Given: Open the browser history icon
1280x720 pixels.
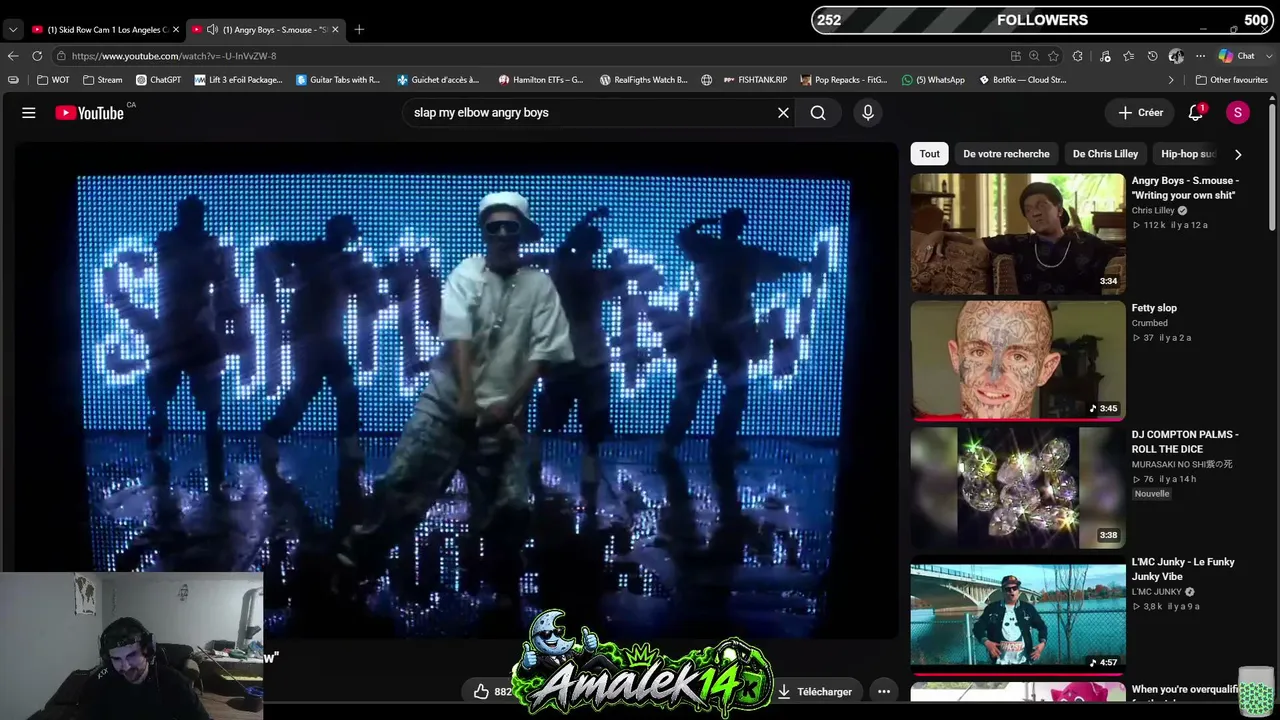Looking at the screenshot, I should (x=1152, y=56).
